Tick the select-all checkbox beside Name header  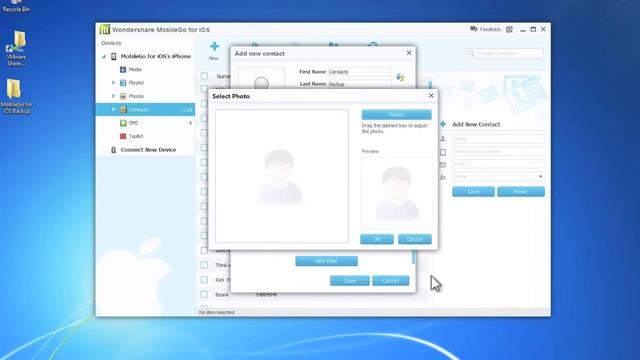coord(204,76)
